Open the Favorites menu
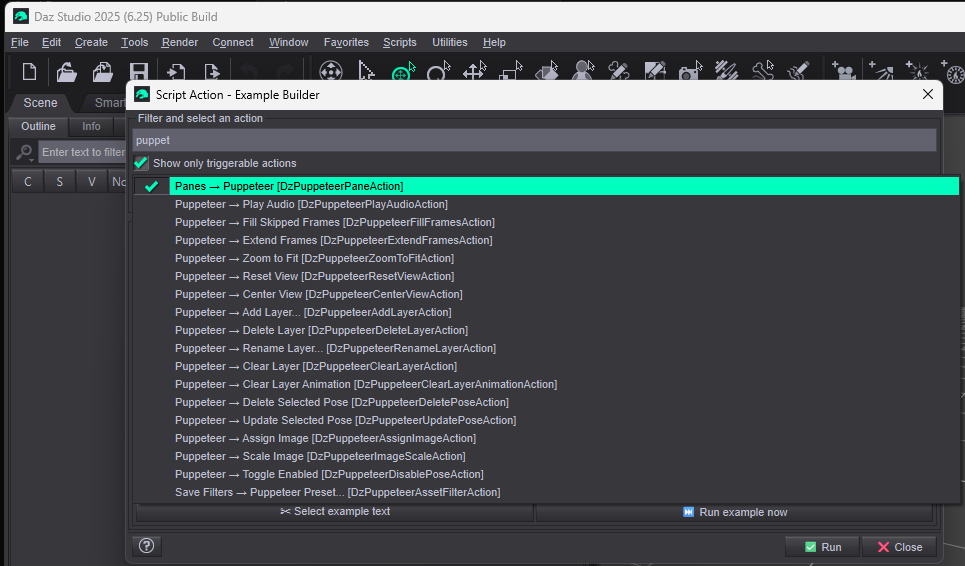 point(346,42)
